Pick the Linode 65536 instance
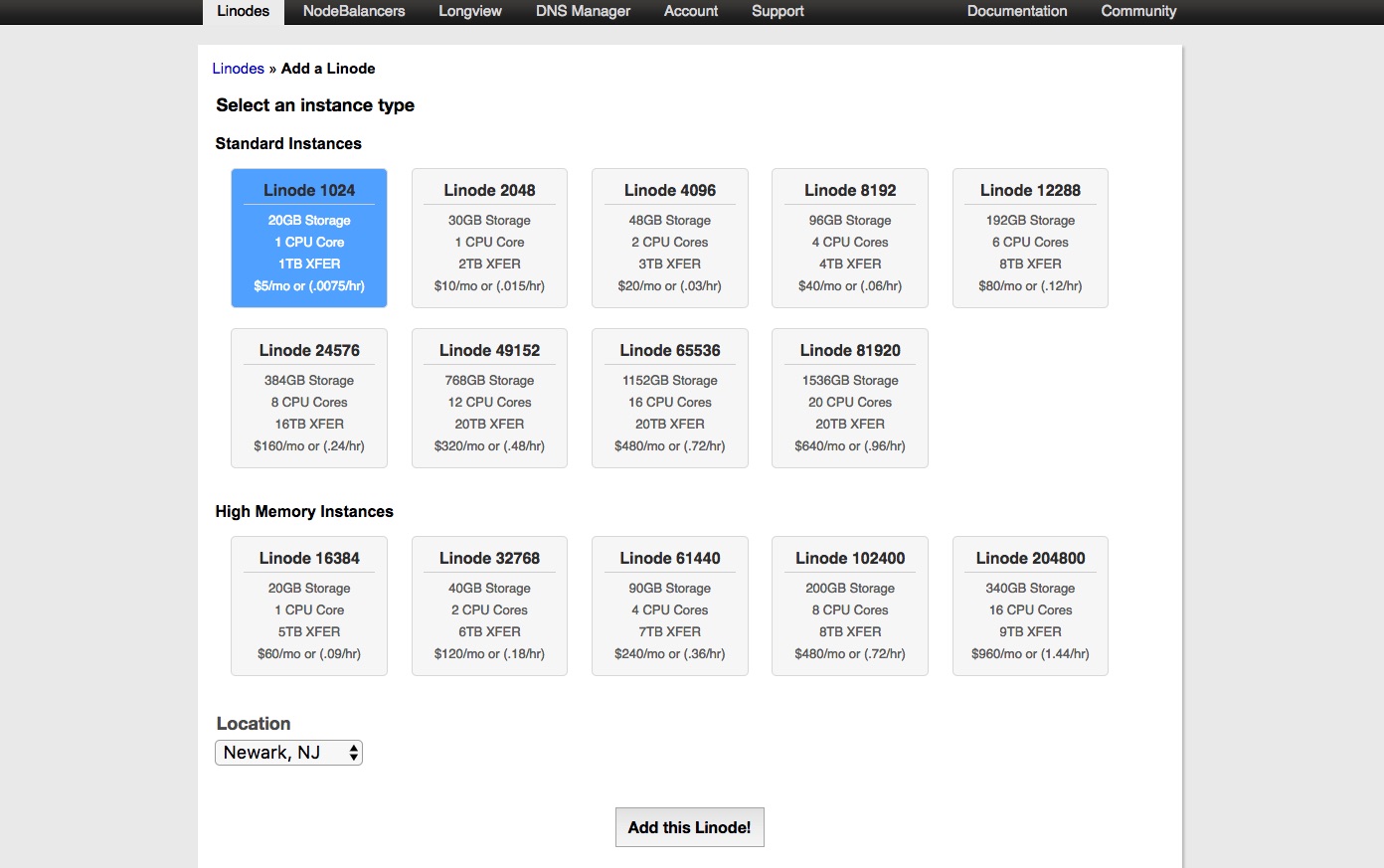Viewport: 1384px width, 868px height. click(670, 398)
